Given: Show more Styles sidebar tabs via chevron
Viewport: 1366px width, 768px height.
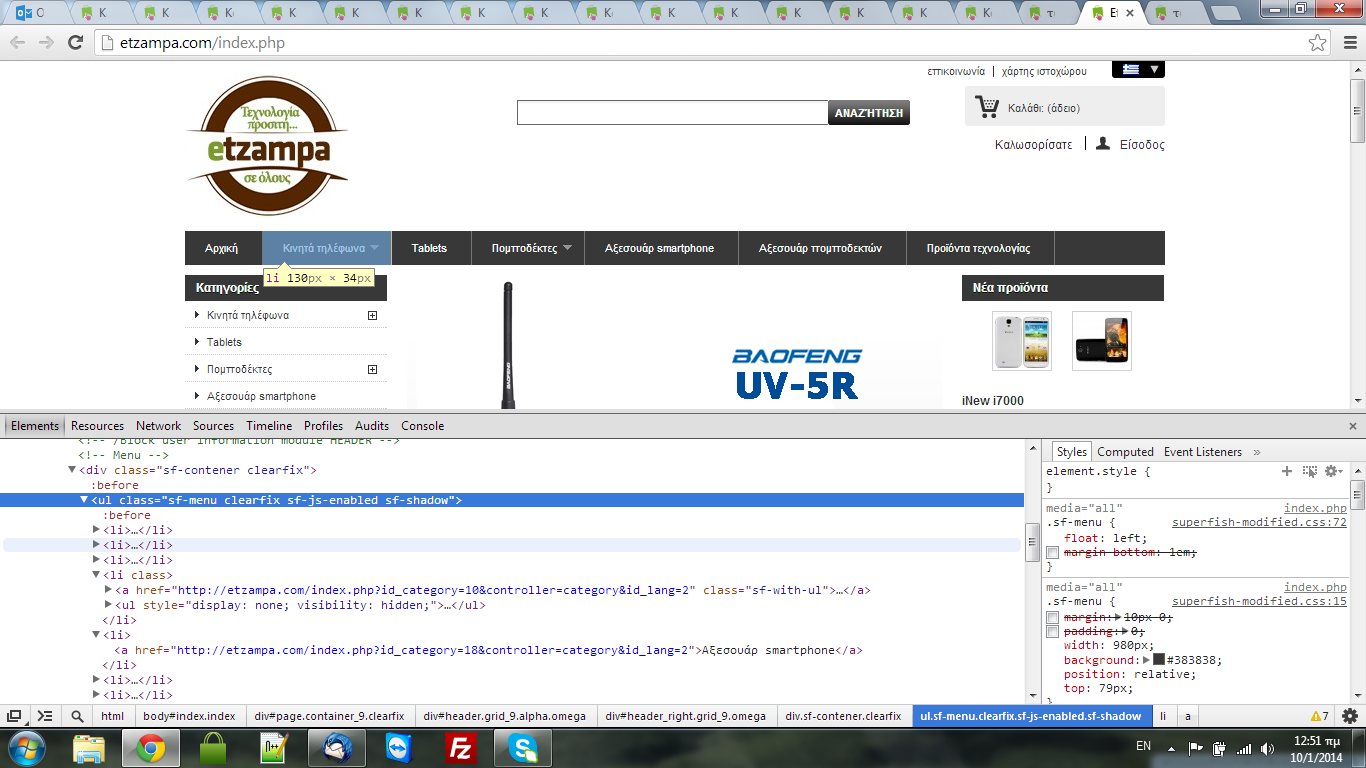Looking at the screenshot, I should (1257, 452).
